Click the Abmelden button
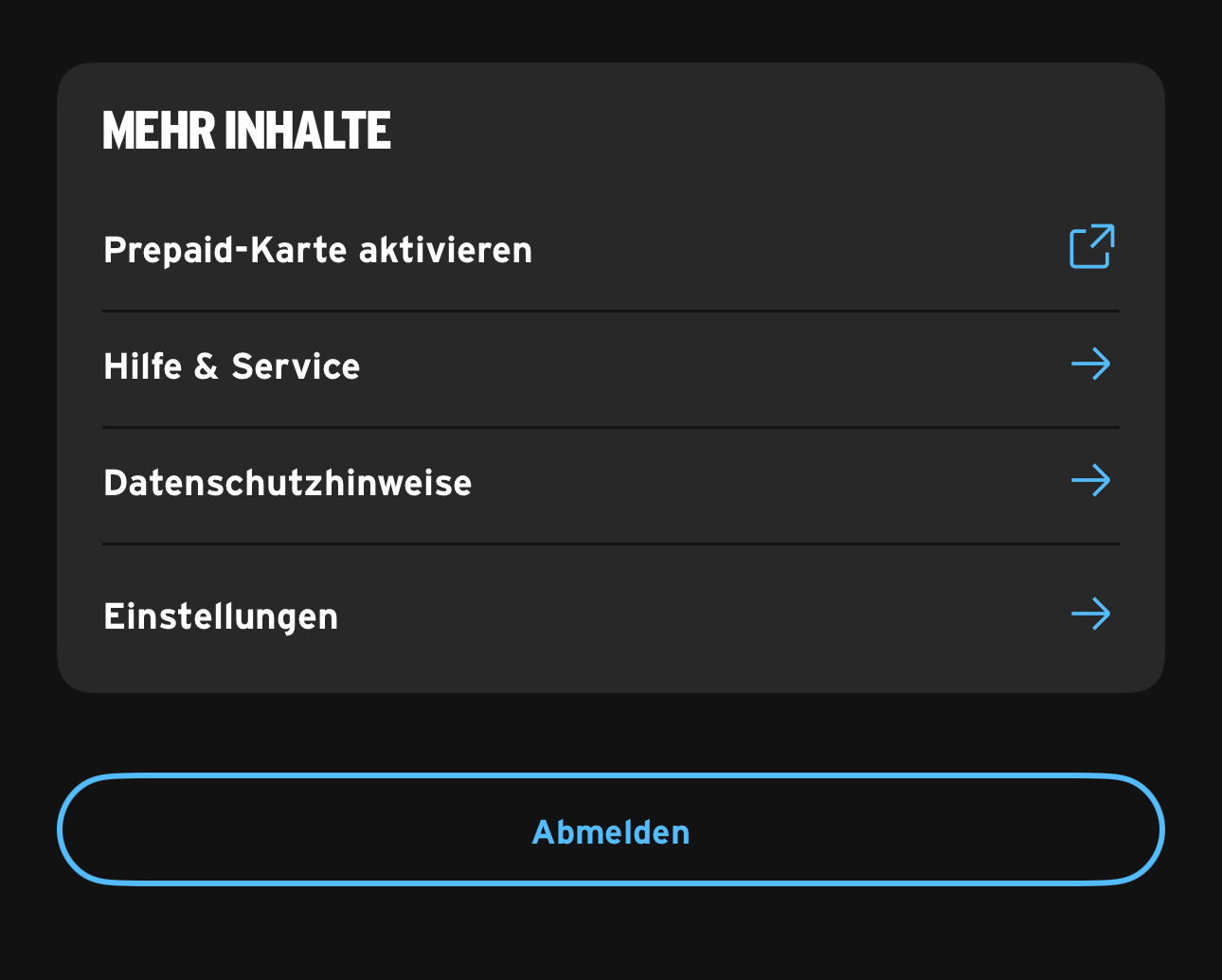Screen dimensions: 1222x980 click(x=610, y=830)
